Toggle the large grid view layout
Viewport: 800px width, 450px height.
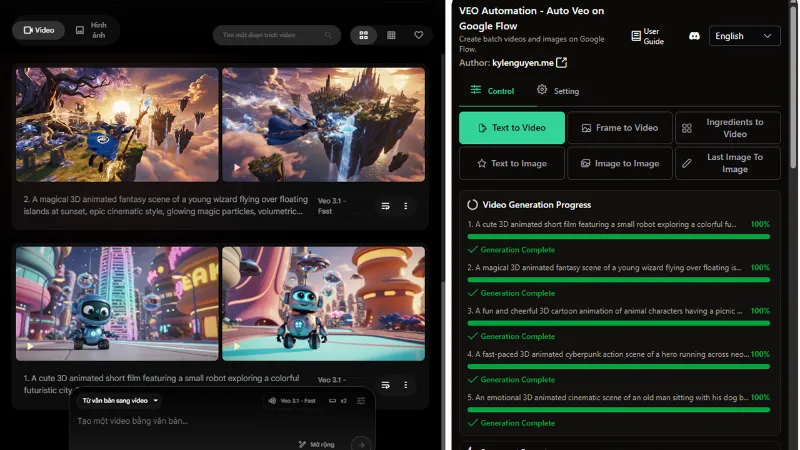pos(363,35)
